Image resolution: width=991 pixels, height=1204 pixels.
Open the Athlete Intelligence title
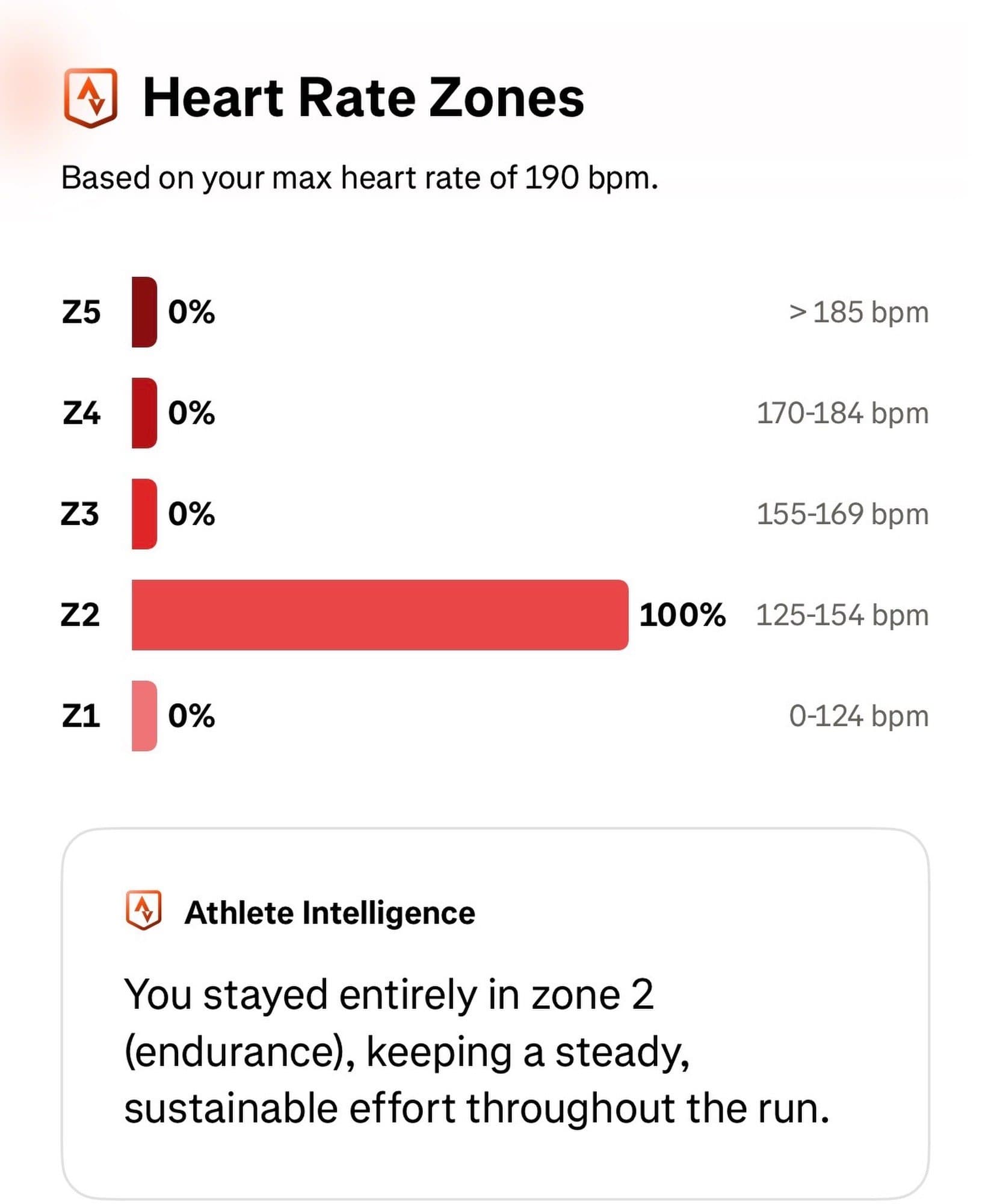[330, 912]
